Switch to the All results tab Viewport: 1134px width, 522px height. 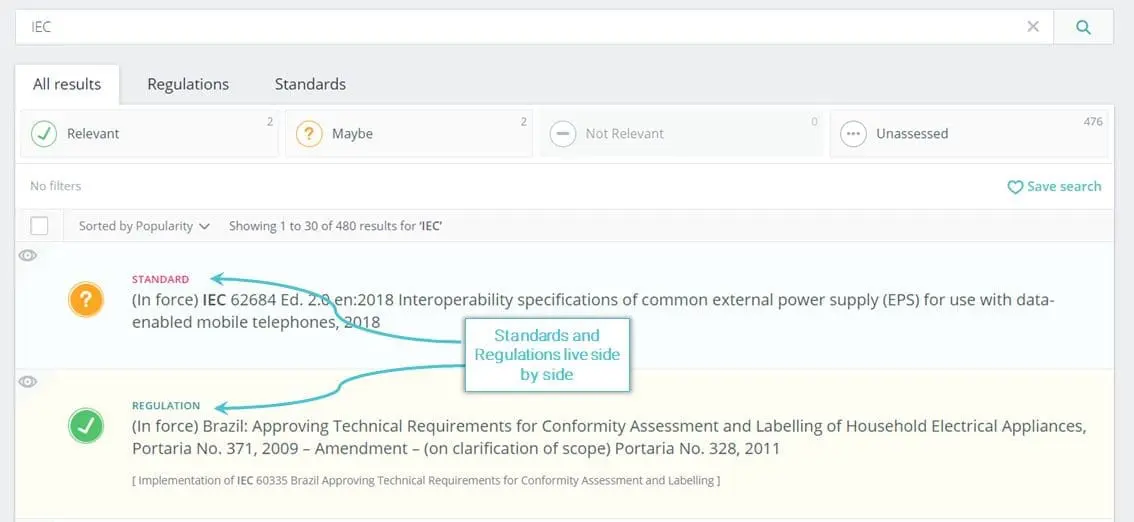tap(67, 85)
